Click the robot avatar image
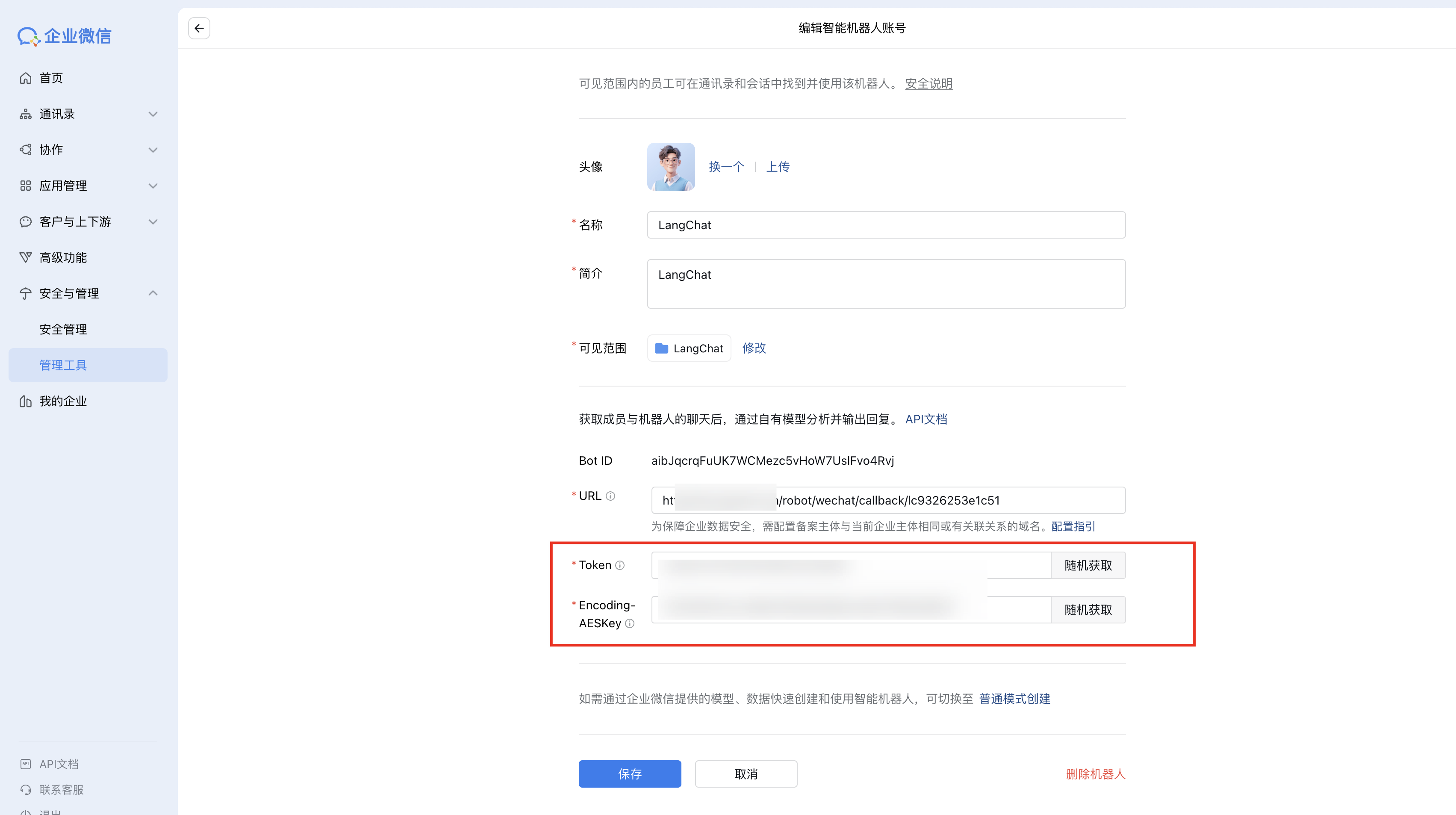Screen dimensions: 1456x815 click(x=671, y=167)
